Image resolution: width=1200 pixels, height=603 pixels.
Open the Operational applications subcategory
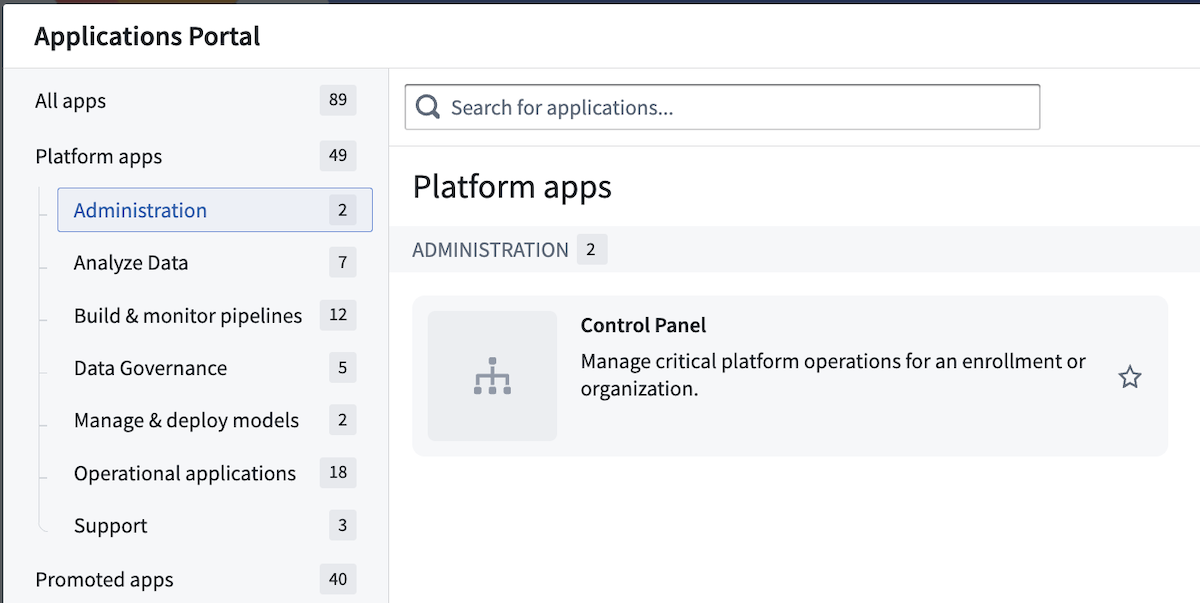click(215, 473)
